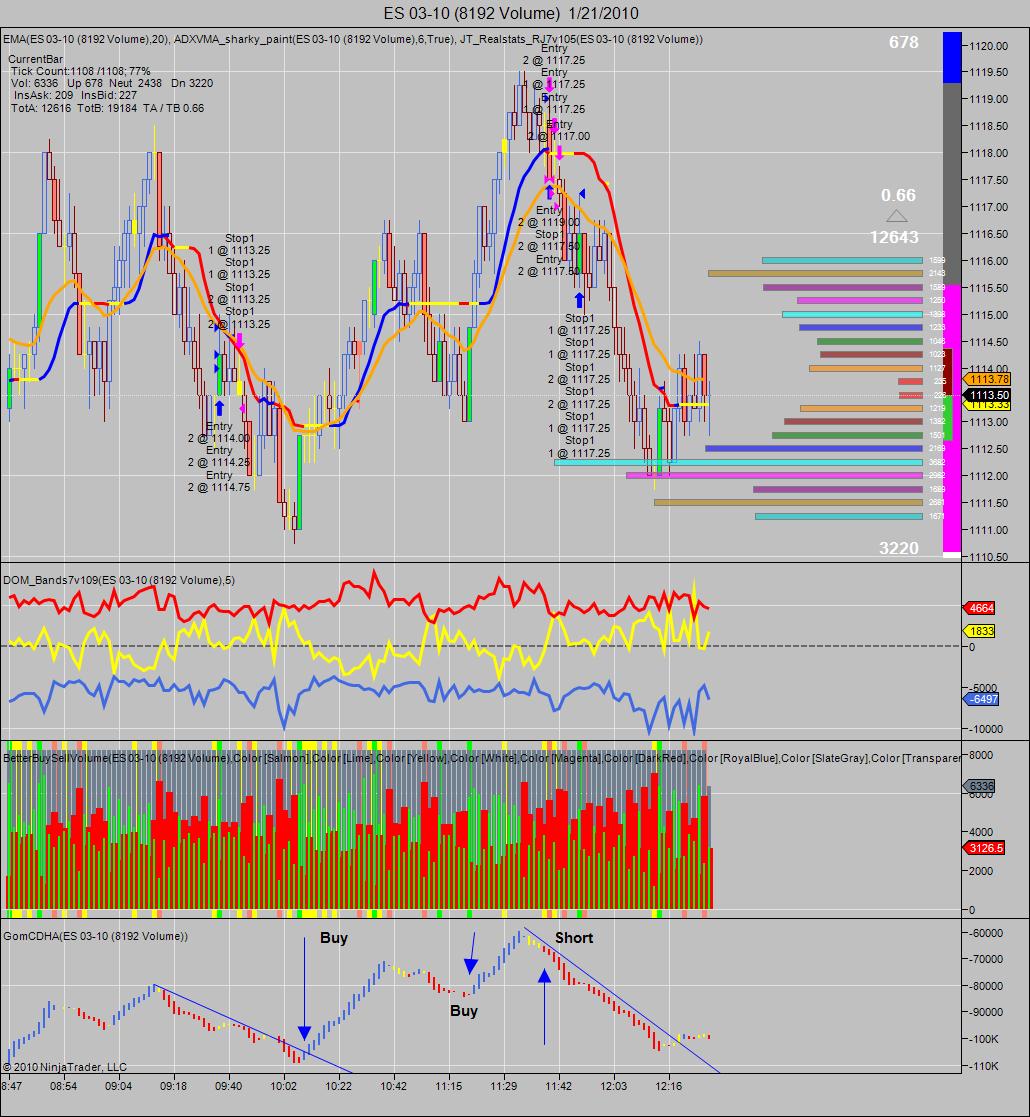
Task: Click the chart title ES 03-10 (8192 Volume) 1/21/2010
Action: coord(511,13)
